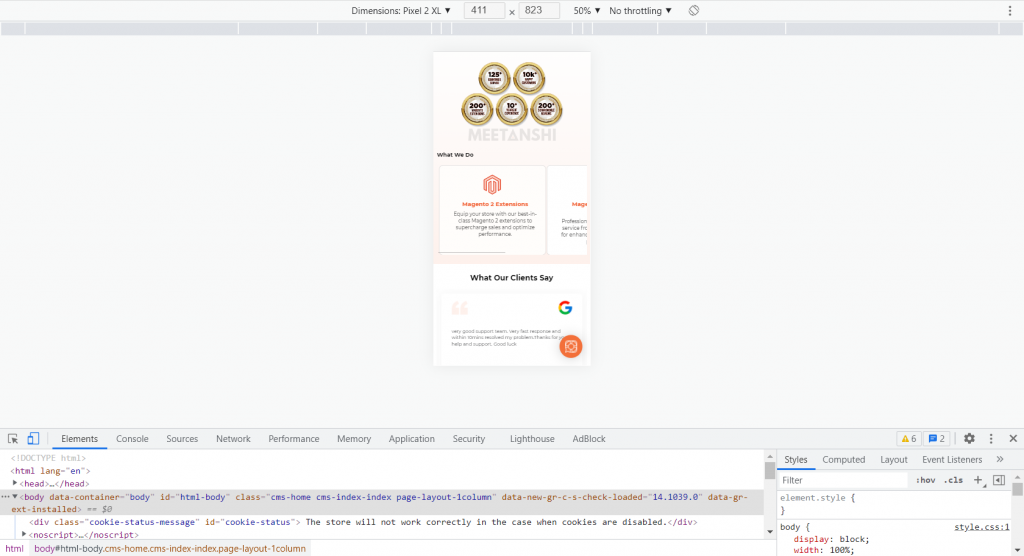Click the warnings count badge
Screen dimensions: 1024x556
(x=908, y=439)
